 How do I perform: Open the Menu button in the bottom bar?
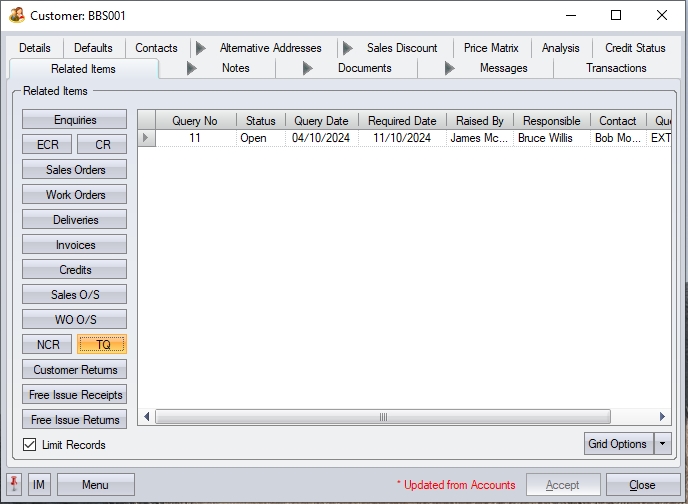pyautogui.click(x=95, y=485)
